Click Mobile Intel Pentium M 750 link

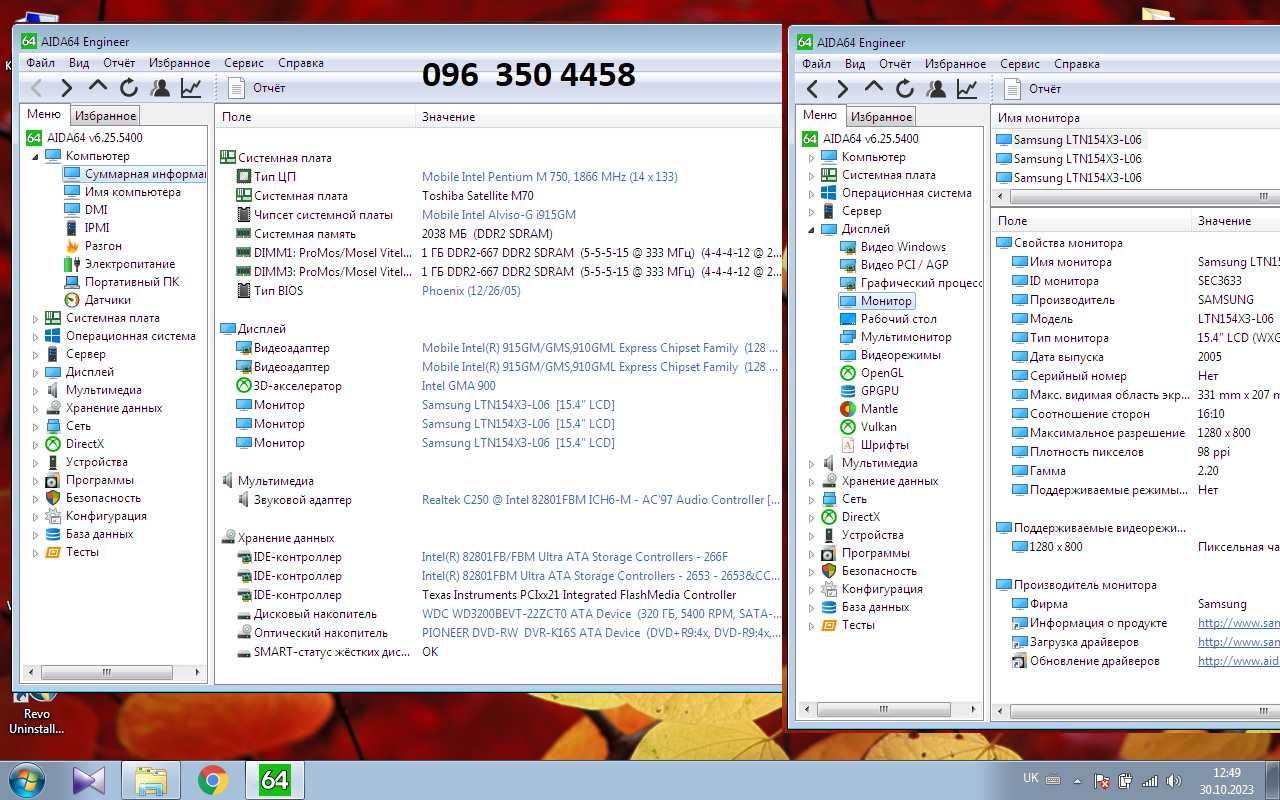(549, 177)
